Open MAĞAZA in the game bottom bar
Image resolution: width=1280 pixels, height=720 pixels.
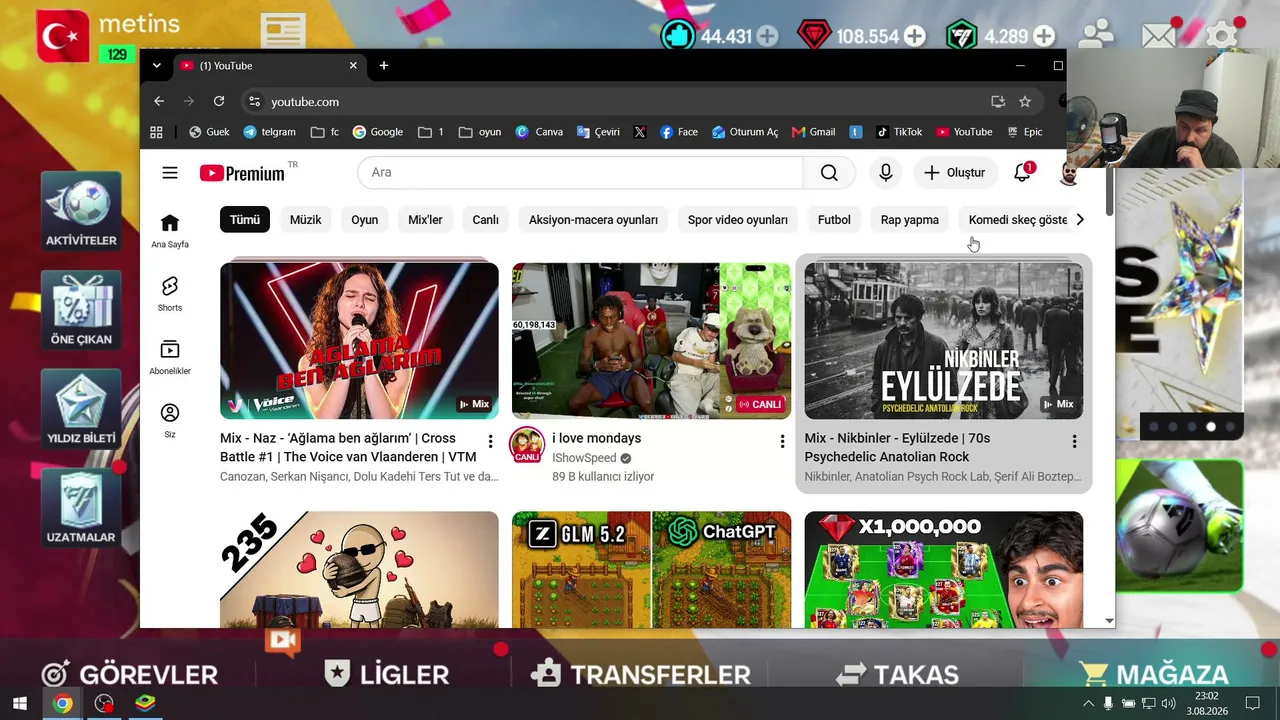click(x=1154, y=675)
